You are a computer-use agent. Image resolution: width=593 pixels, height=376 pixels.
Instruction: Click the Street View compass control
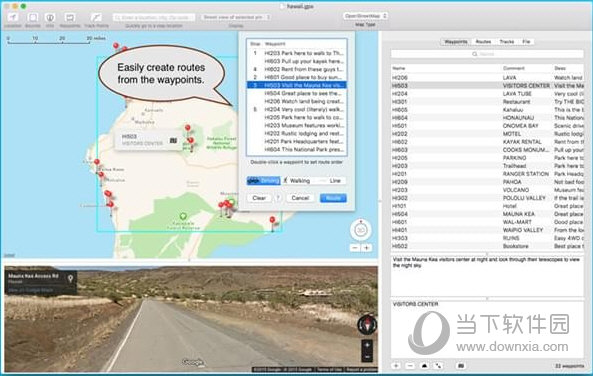tap(367, 325)
